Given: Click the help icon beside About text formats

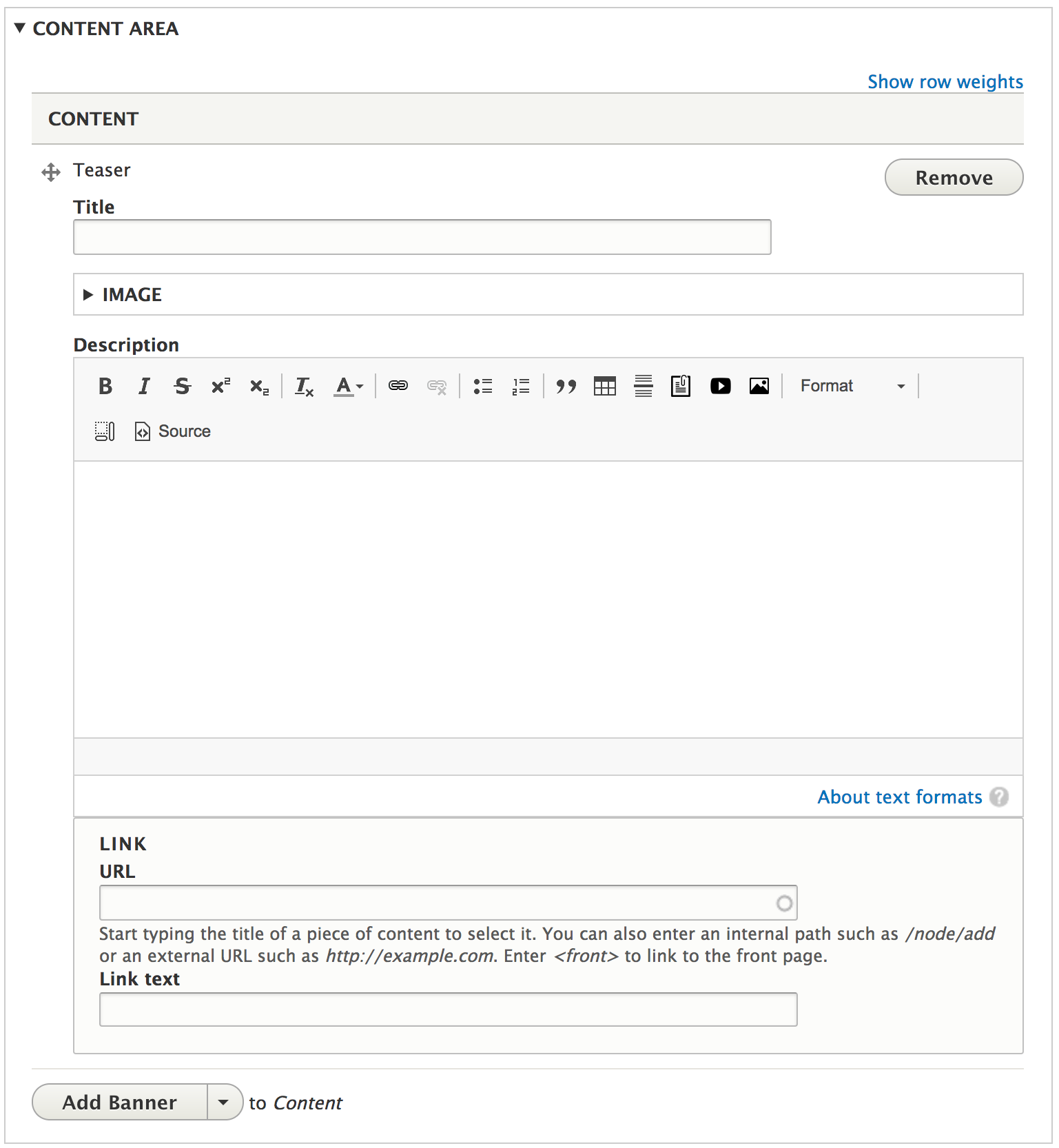Looking at the screenshot, I should [x=999, y=797].
